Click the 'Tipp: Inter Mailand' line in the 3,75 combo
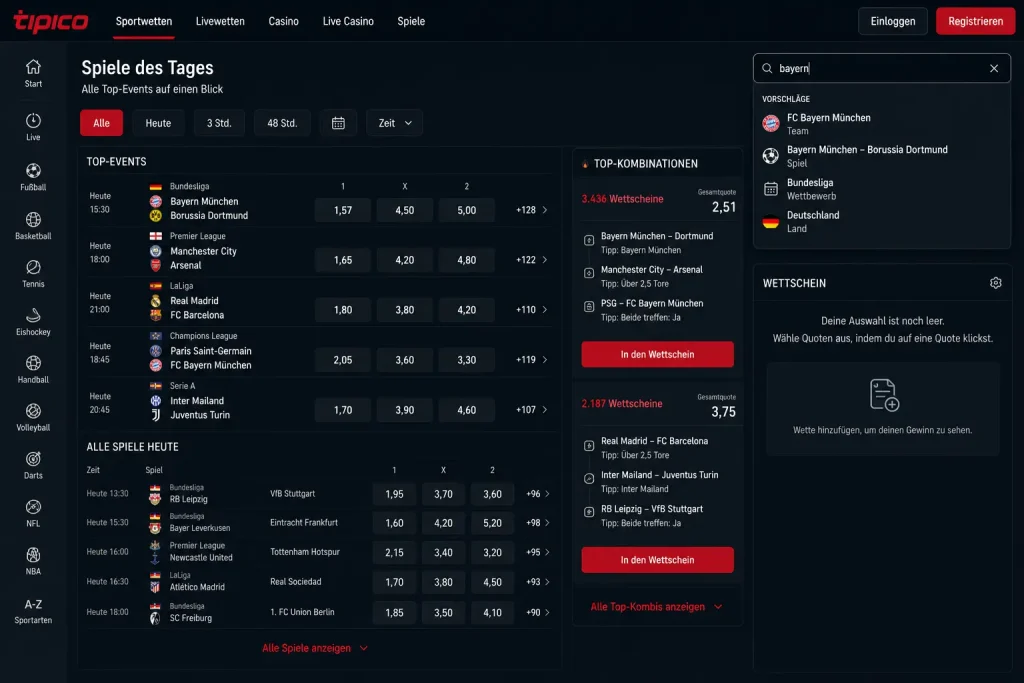This screenshot has width=1024, height=683. [x=635, y=489]
